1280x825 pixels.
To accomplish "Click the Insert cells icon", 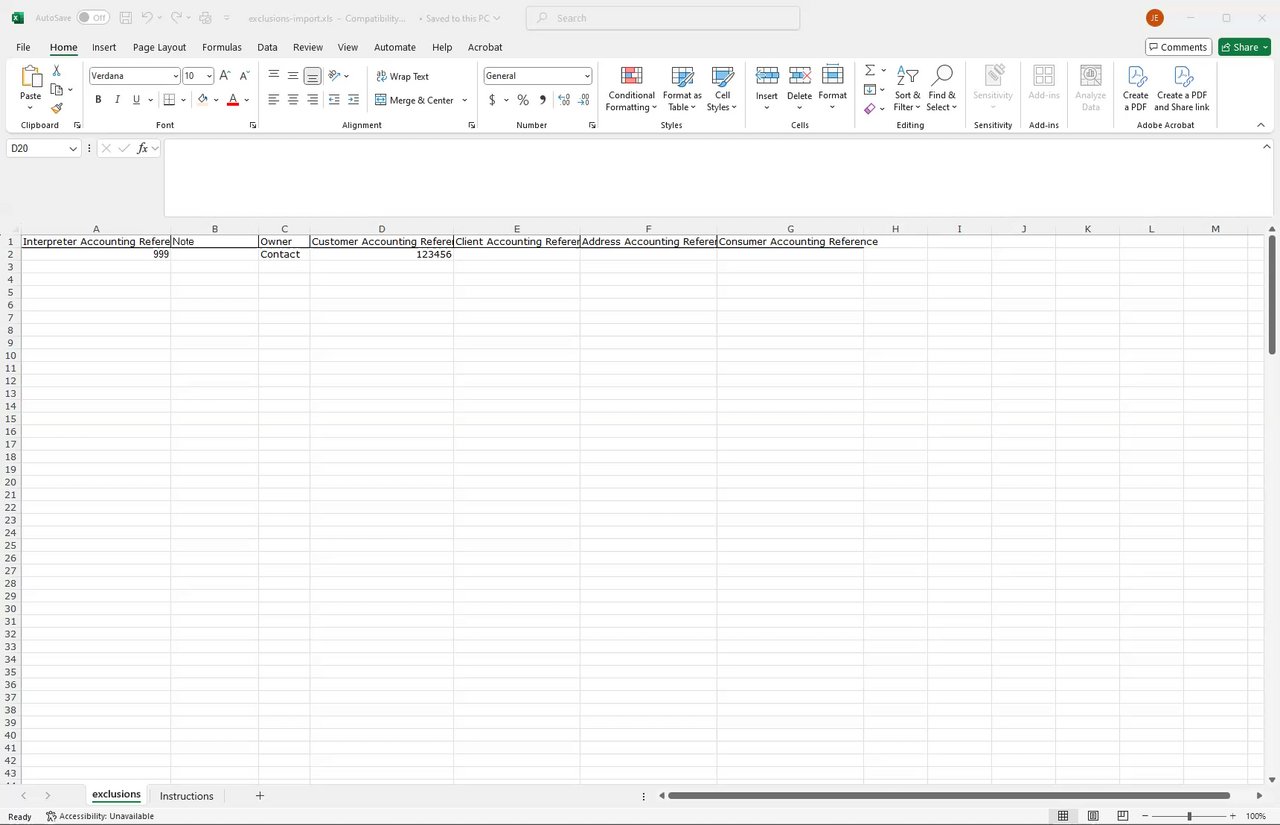I will (767, 76).
